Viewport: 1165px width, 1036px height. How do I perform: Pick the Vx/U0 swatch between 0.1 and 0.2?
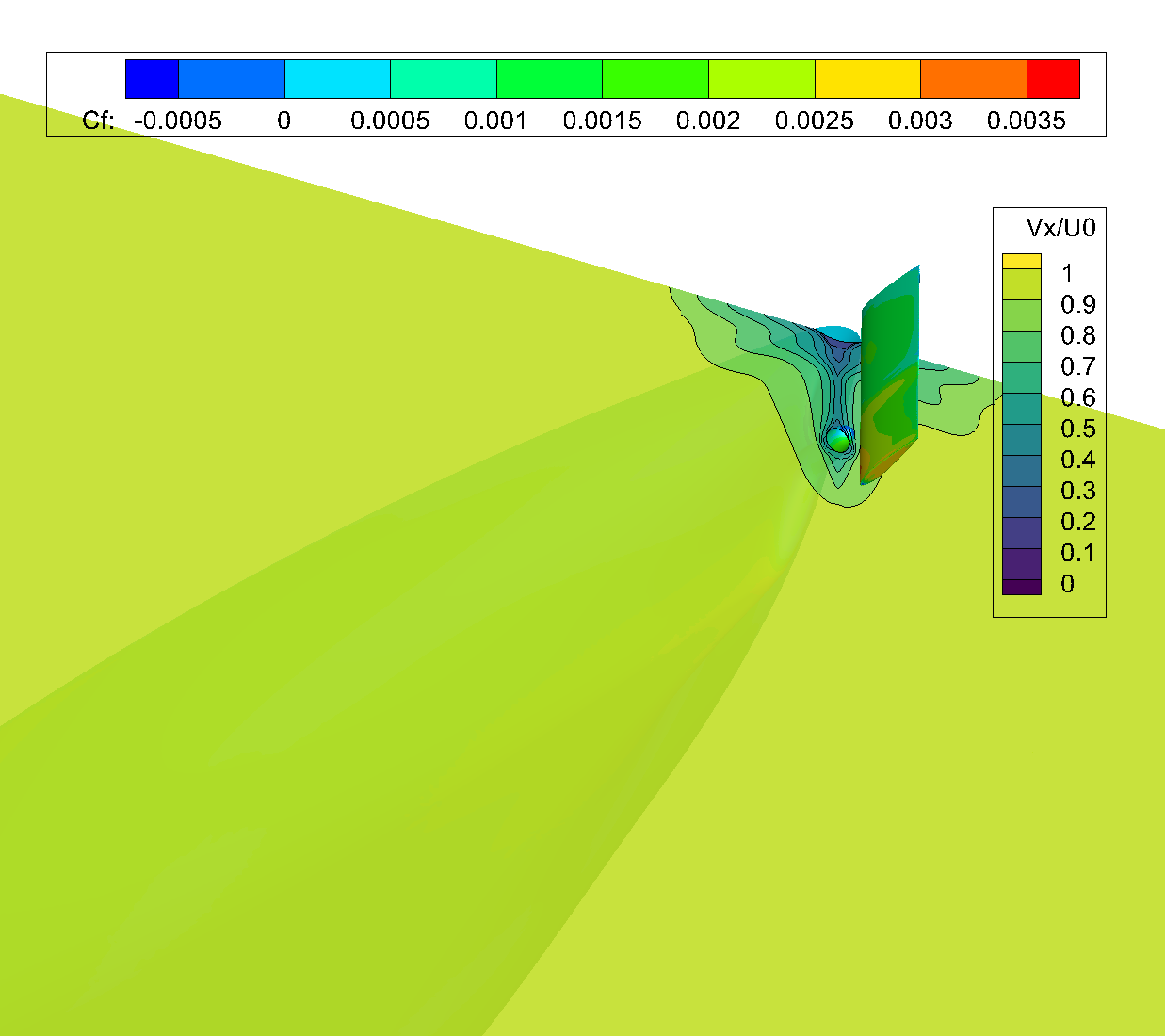pyautogui.click(x=1022, y=533)
